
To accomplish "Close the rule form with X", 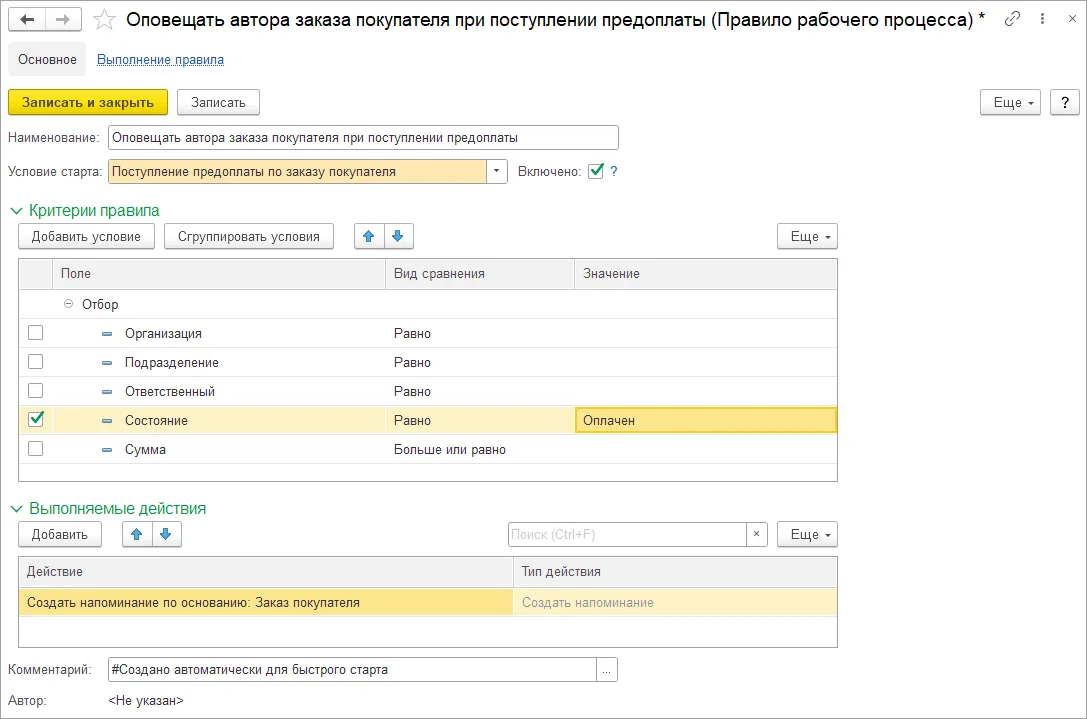I will (x=1072, y=19).
